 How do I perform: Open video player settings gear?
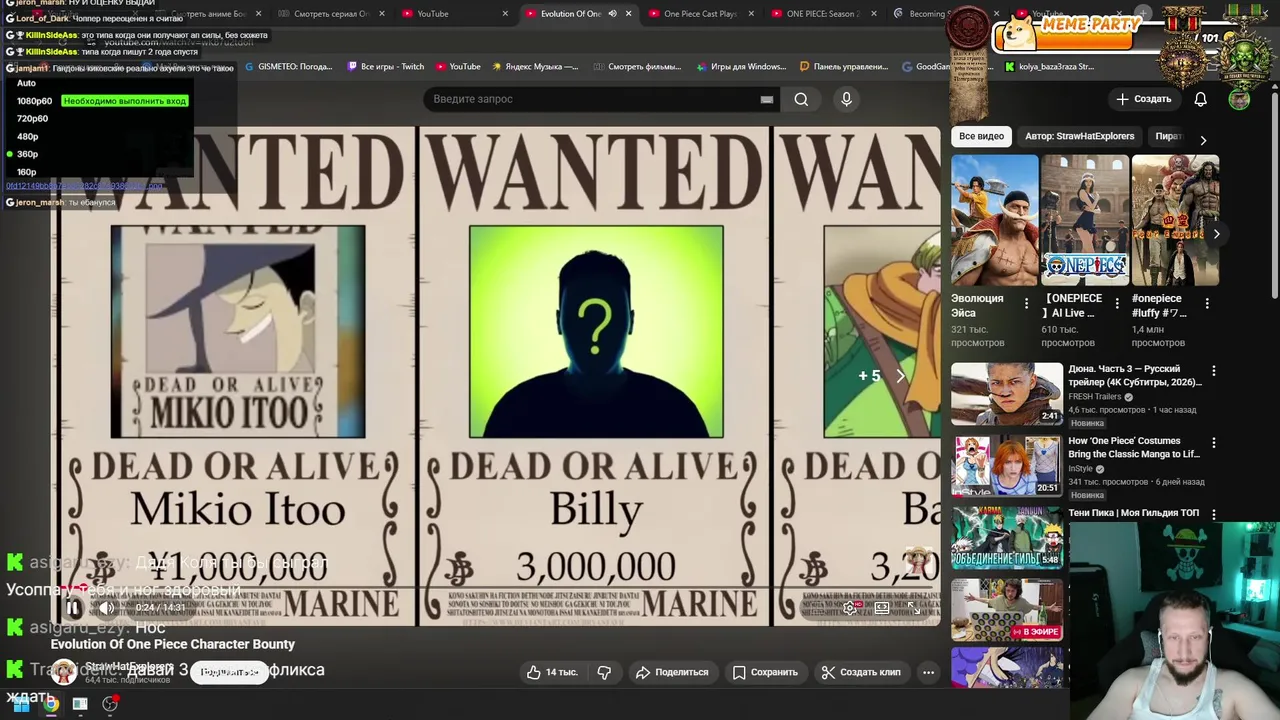[x=849, y=607]
